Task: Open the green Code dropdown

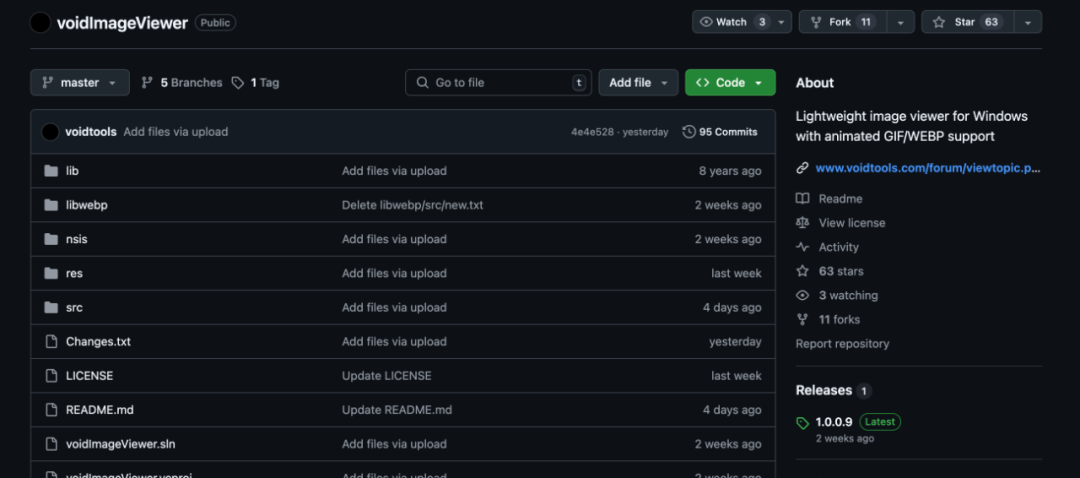Action: click(x=730, y=83)
